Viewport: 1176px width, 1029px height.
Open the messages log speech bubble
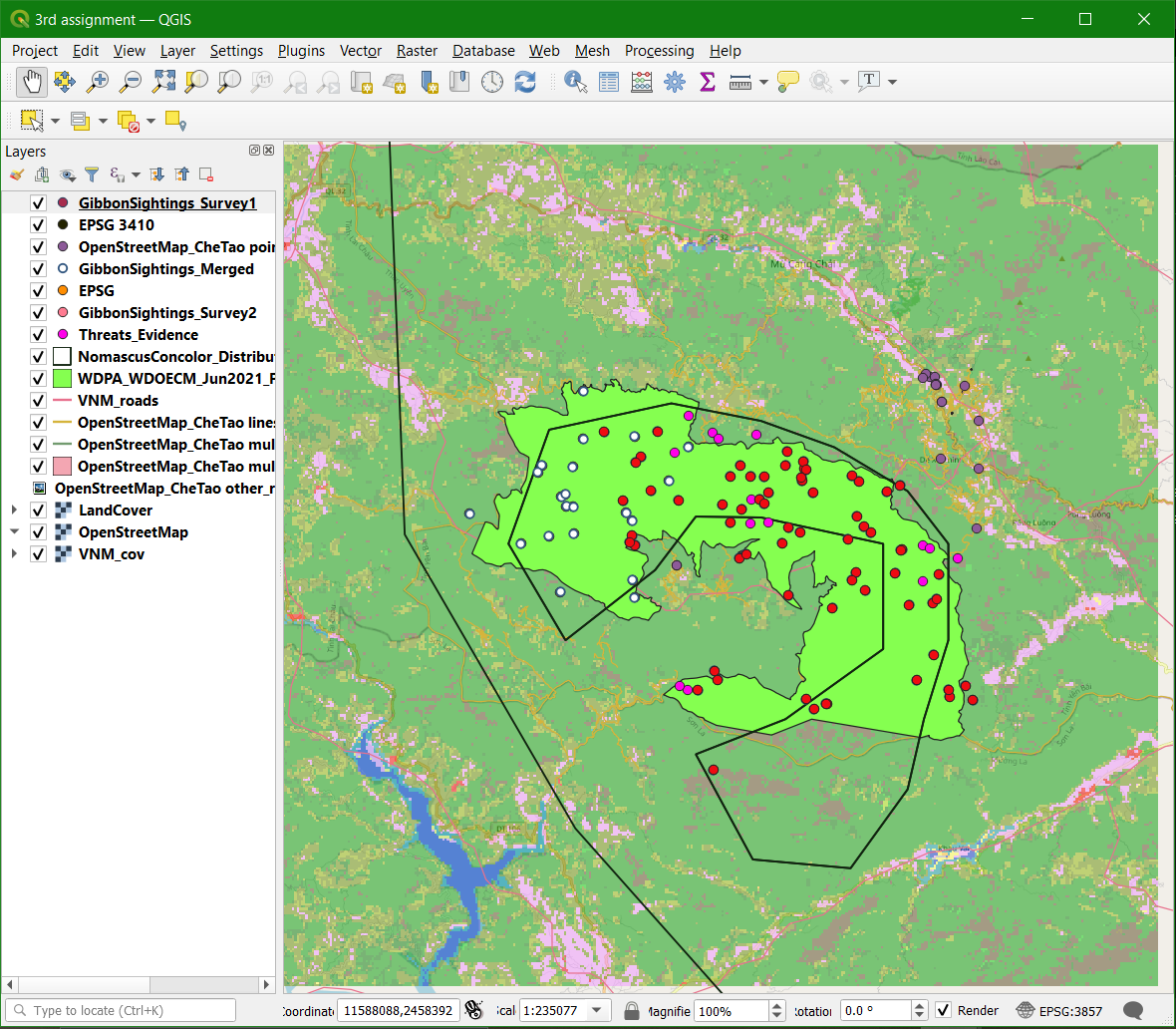[1132, 1010]
